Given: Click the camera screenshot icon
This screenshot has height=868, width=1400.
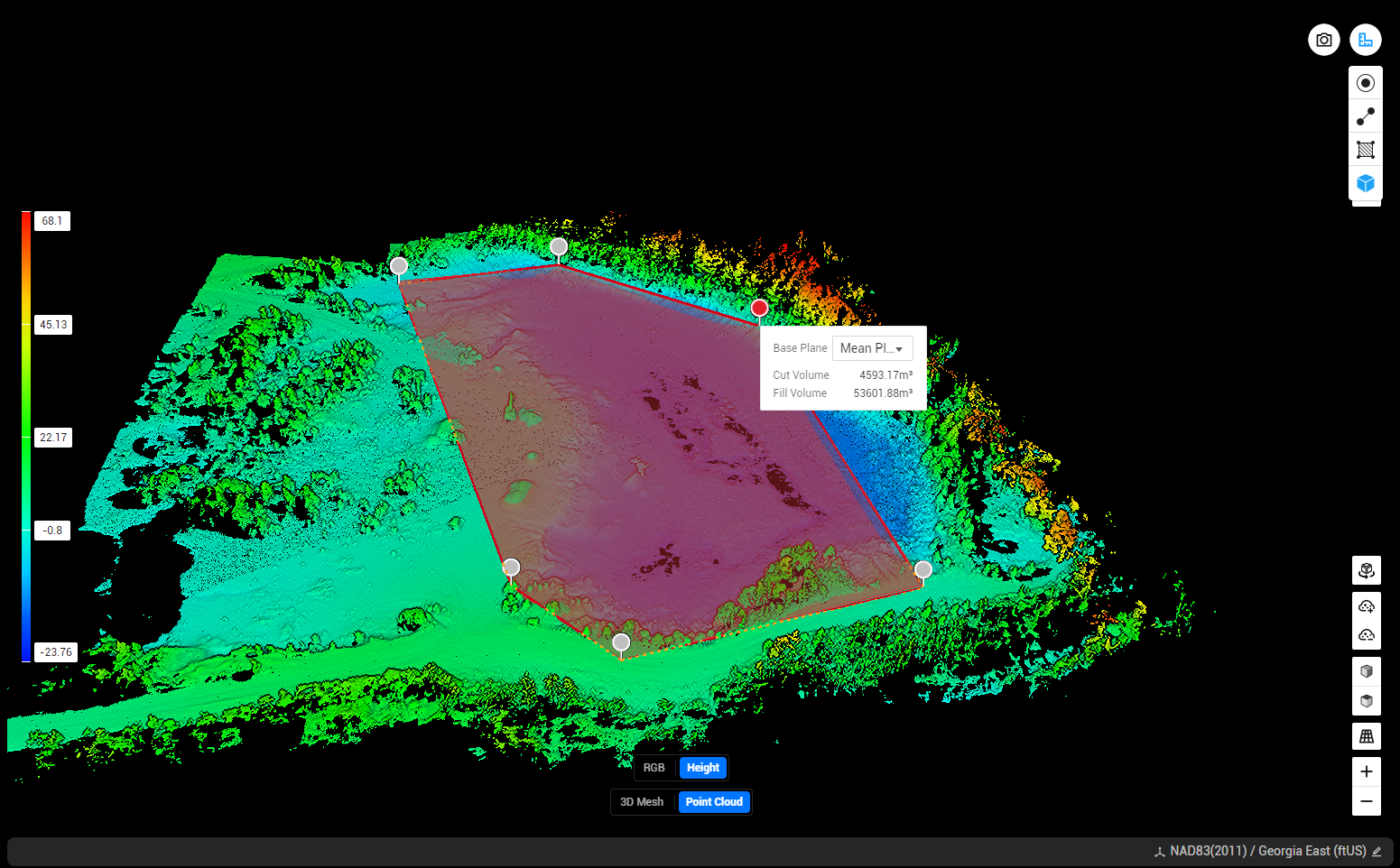Looking at the screenshot, I should (1323, 40).
